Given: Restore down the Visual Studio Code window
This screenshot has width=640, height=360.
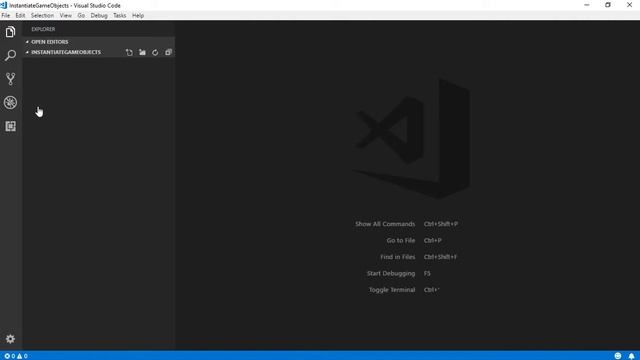Looking at the screenshot, I should 608,5.
